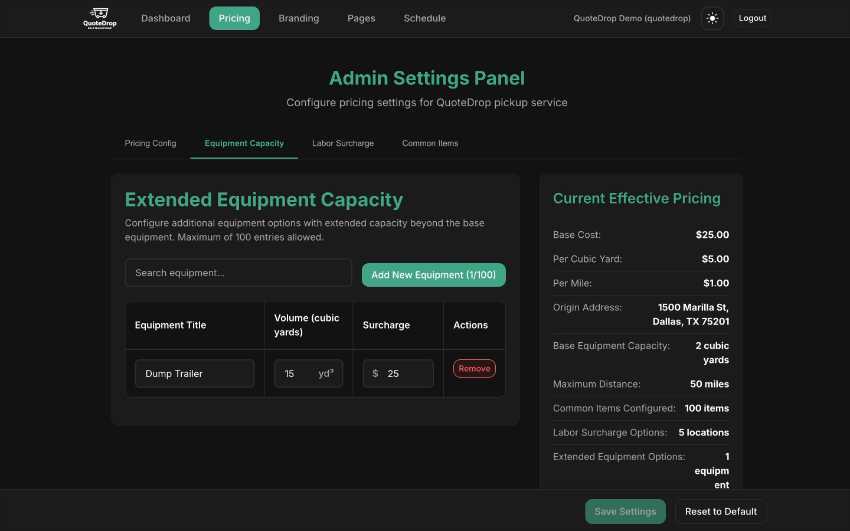Focus the Search equipment field

[x=238, y=273]
